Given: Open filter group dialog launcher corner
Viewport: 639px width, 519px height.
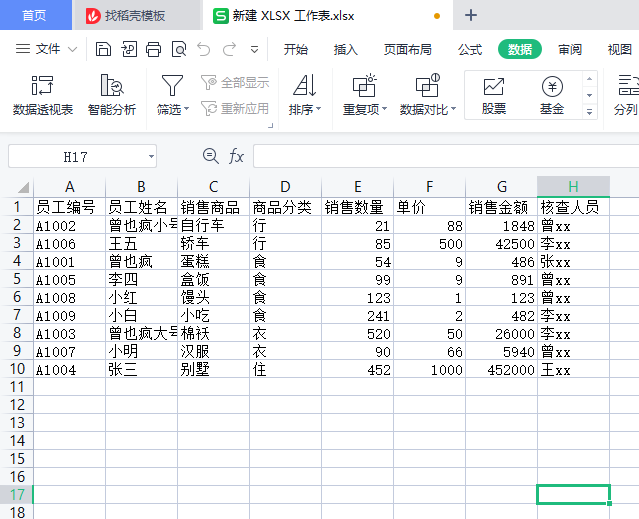Looking at the screenshot, I should click(270, 125).
